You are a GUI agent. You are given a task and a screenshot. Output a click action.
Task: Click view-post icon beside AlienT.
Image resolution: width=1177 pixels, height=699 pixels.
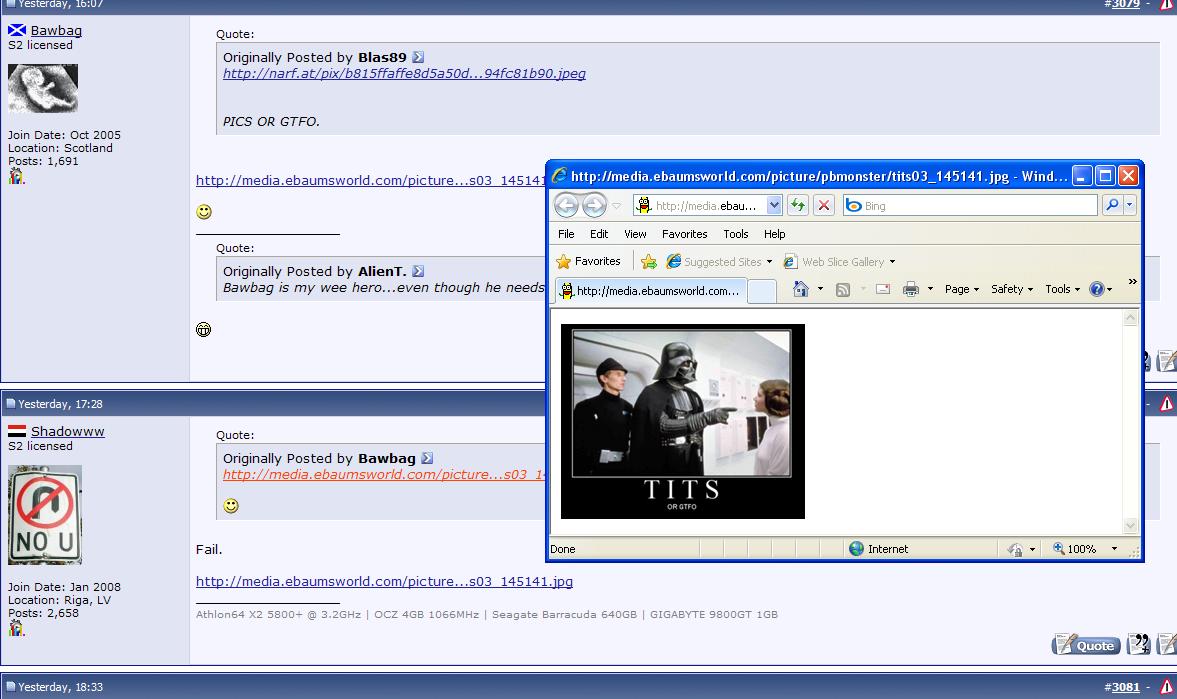click(x=418, y=271)
